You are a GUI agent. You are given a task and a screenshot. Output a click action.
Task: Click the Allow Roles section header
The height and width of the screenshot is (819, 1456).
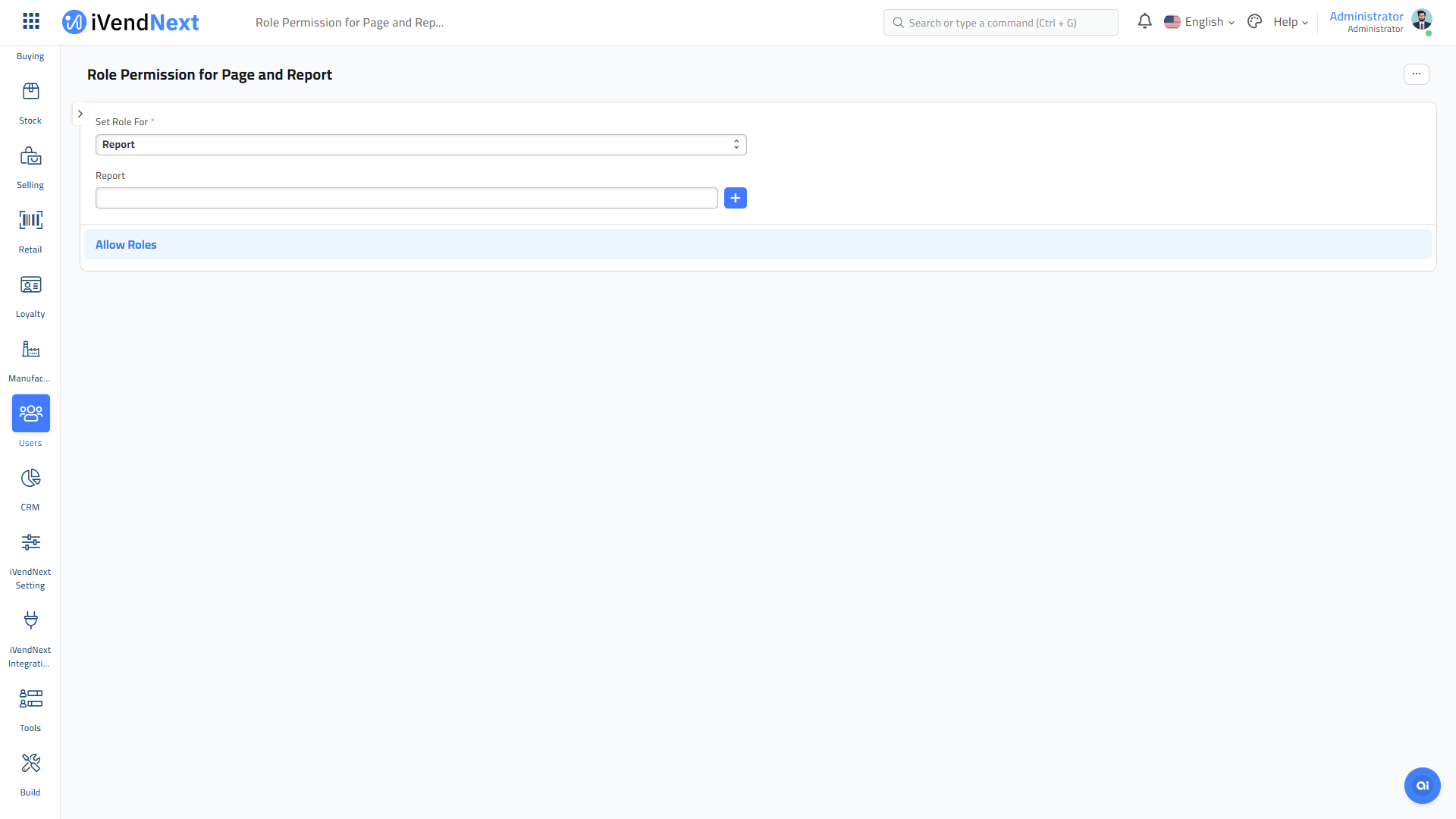click(126, 244)
